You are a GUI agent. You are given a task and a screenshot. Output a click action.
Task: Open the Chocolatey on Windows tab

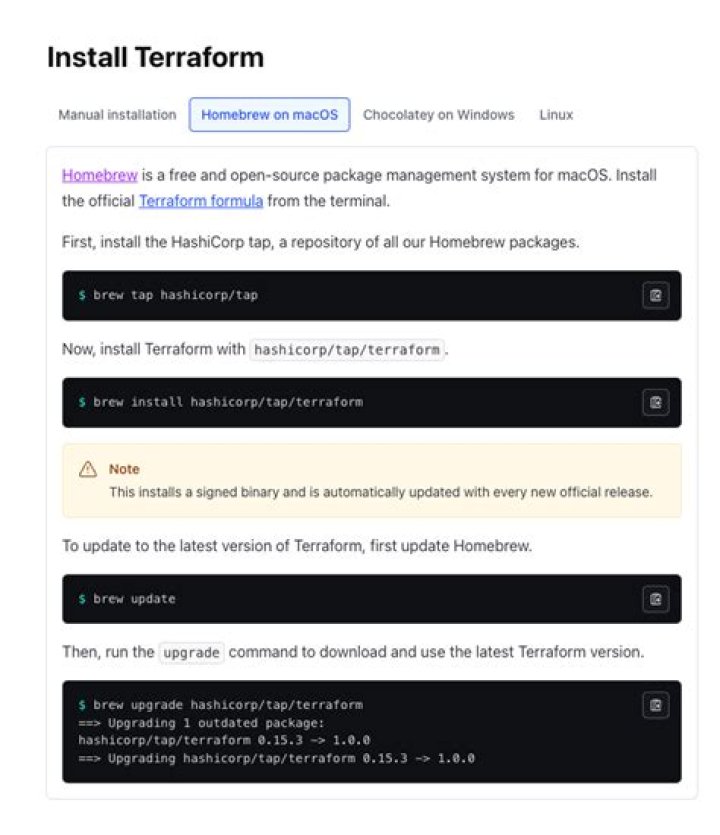(x=438, y=115)
